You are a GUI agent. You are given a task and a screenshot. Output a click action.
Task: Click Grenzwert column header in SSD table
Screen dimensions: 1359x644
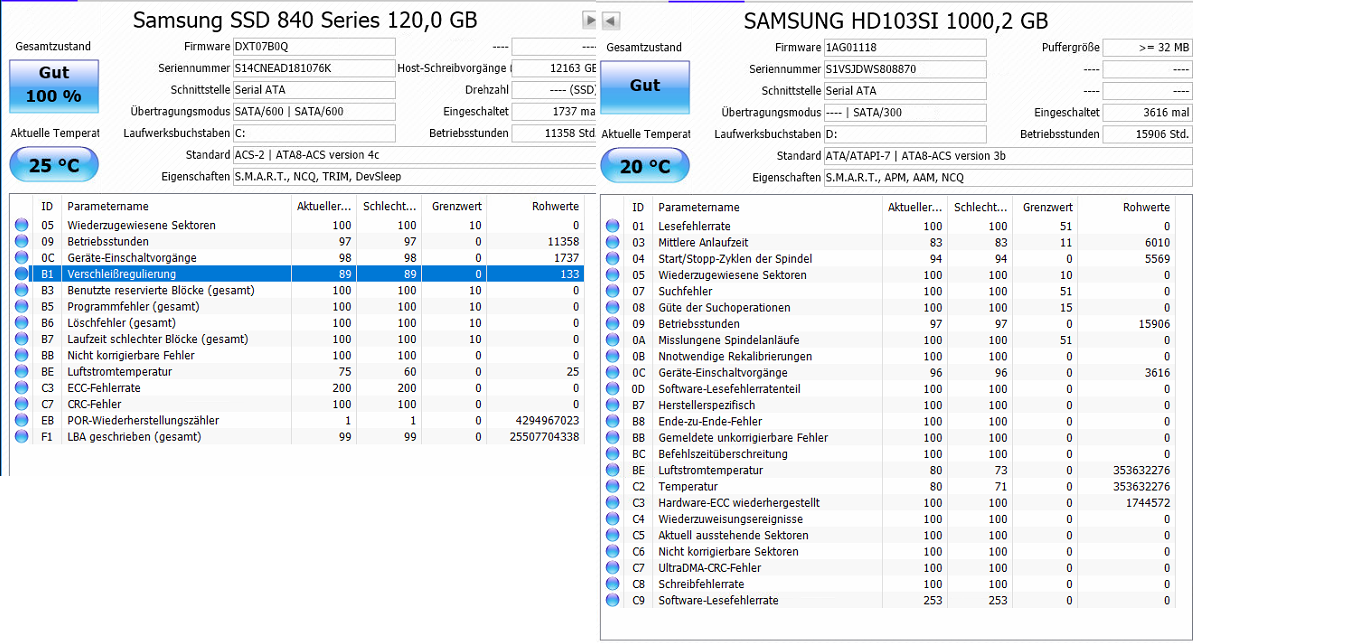click(x=457, y=205)
